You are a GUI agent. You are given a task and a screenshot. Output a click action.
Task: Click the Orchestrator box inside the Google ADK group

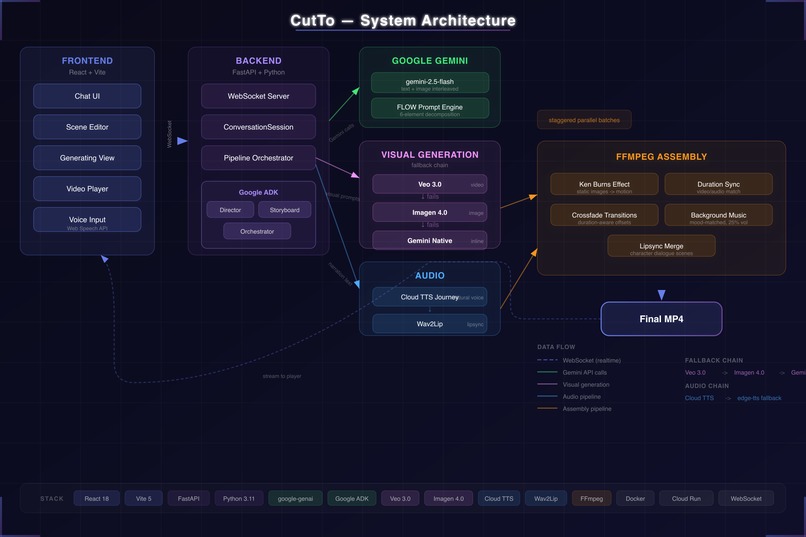[x=257, y=231]
